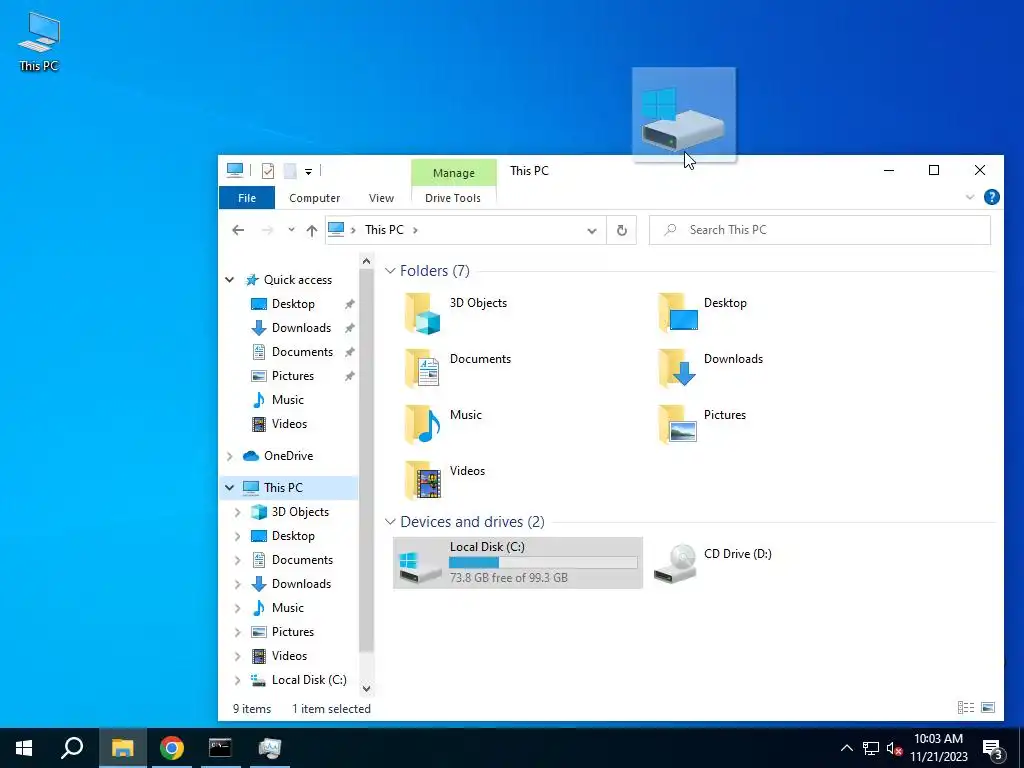The width and height of the screenshot is (1024, 768).
Task: Expand the OneDrive tree node
Action: [229, 456]
